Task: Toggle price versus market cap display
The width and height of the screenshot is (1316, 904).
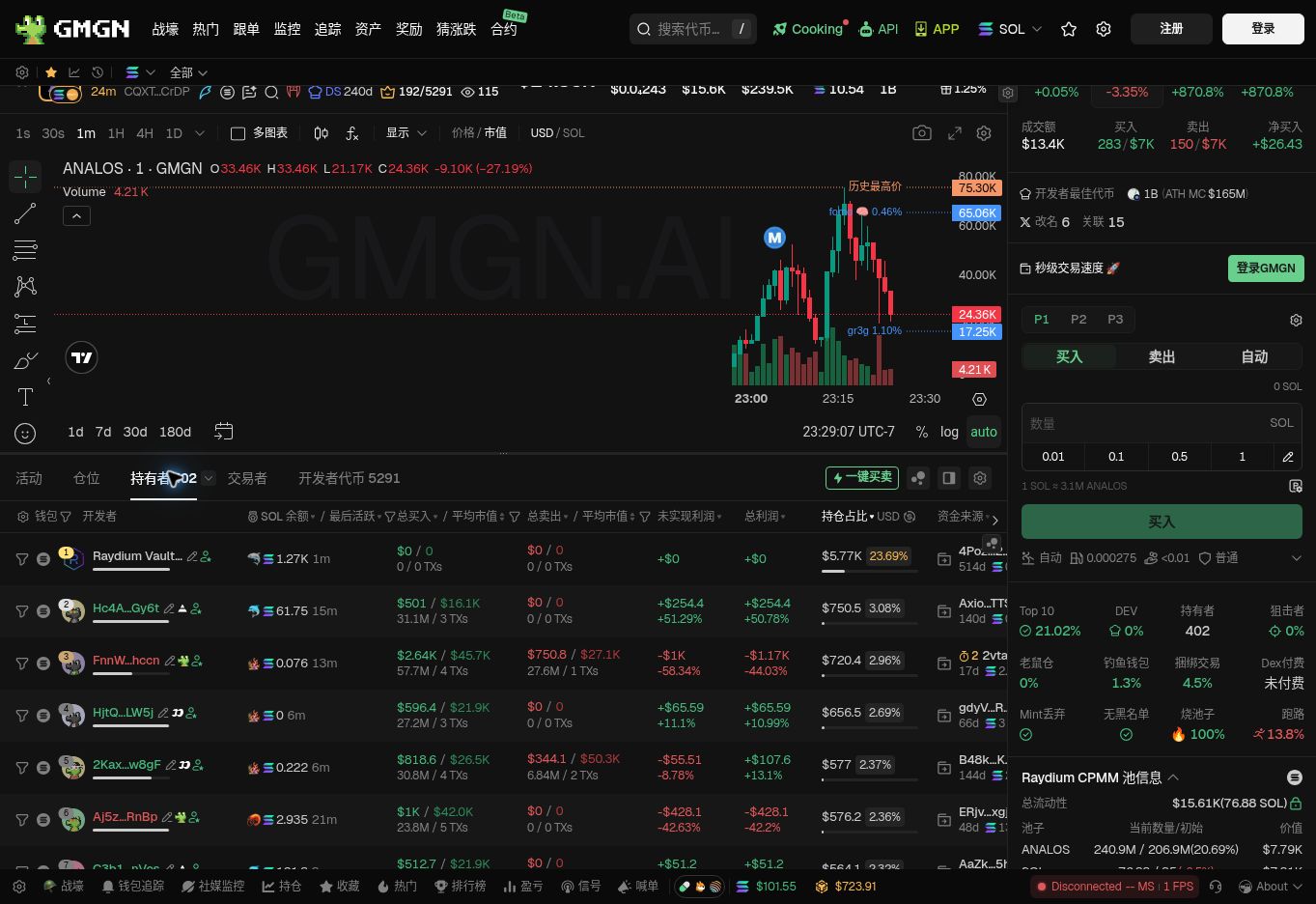Action: (479, 133)
